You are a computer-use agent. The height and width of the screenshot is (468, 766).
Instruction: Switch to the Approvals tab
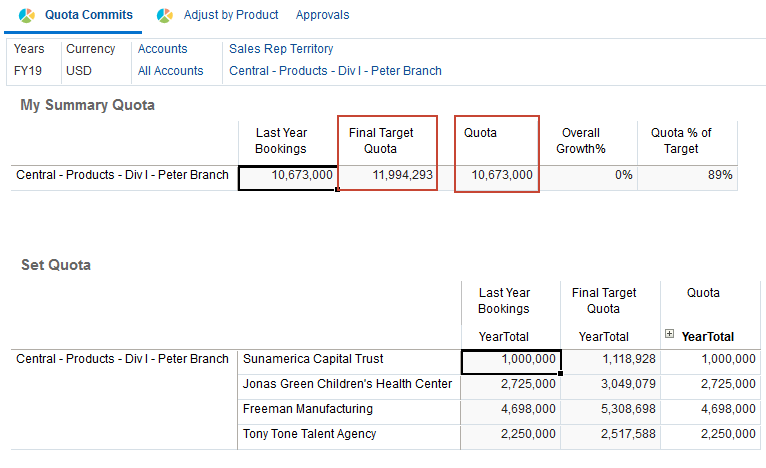click(x=322, y=15)
